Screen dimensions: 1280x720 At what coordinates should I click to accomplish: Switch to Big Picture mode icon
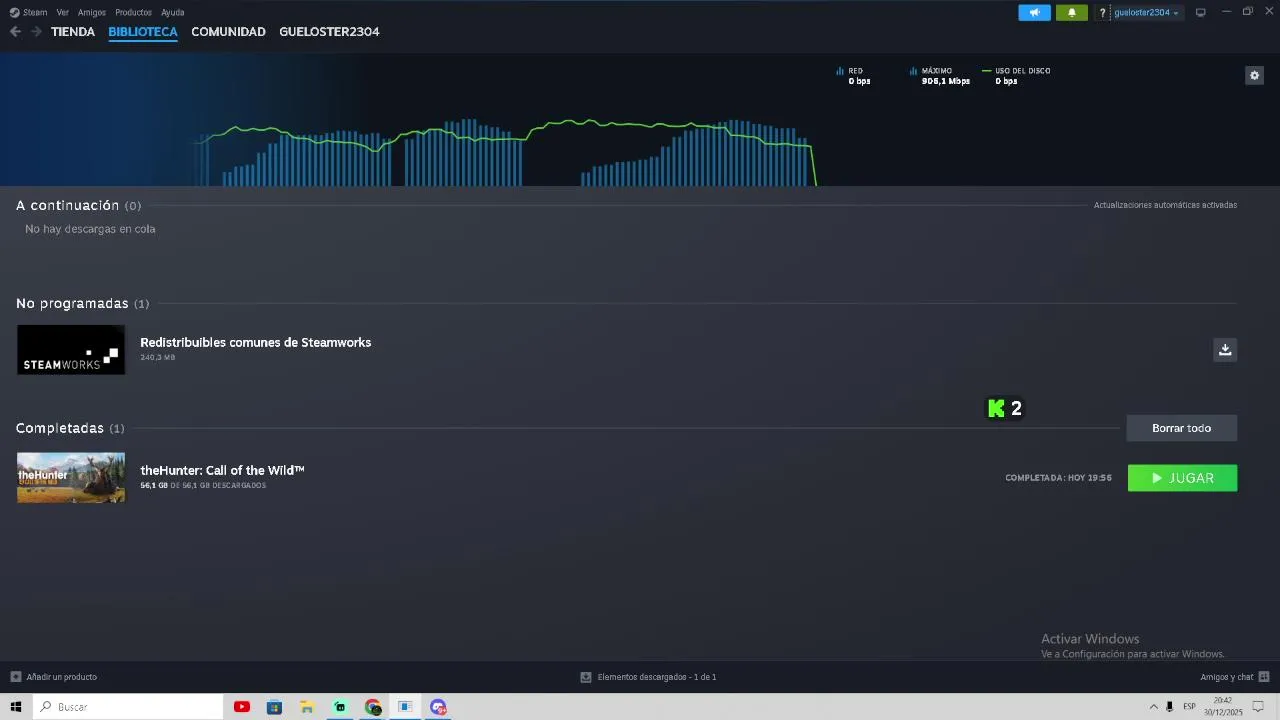coord(1201,13)
